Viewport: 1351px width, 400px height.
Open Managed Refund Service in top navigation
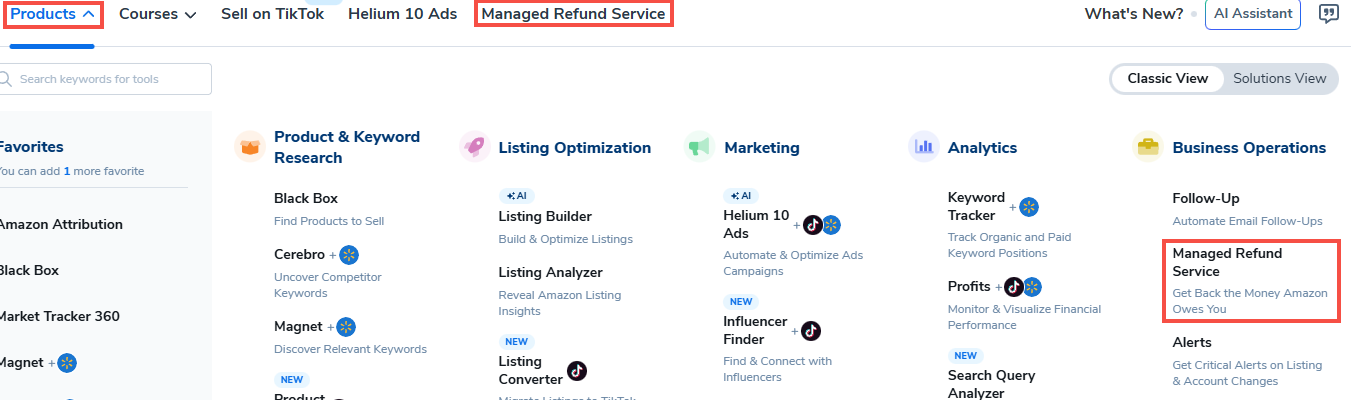573,14
